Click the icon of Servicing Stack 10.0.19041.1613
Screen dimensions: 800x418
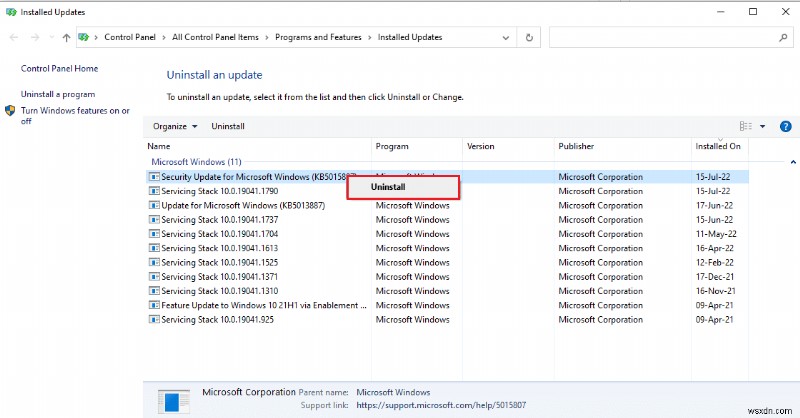coord(154,248)
